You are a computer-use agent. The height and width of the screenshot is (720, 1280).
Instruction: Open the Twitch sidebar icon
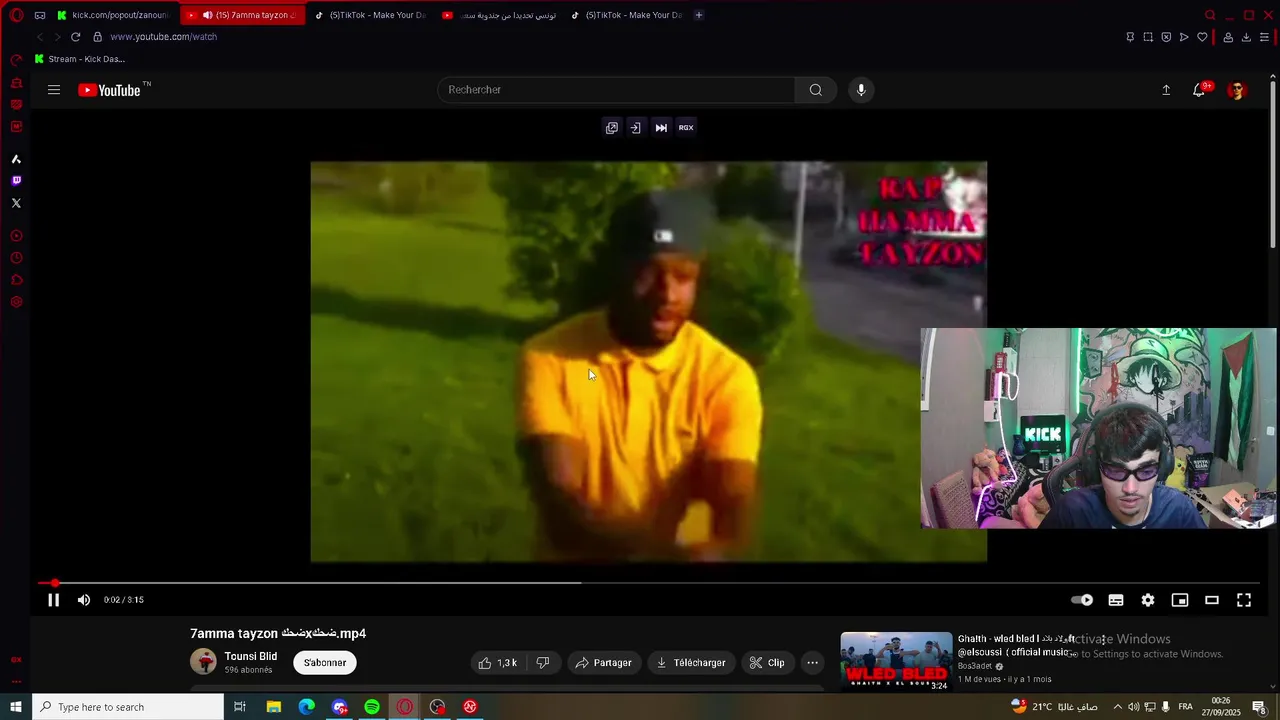16,181
